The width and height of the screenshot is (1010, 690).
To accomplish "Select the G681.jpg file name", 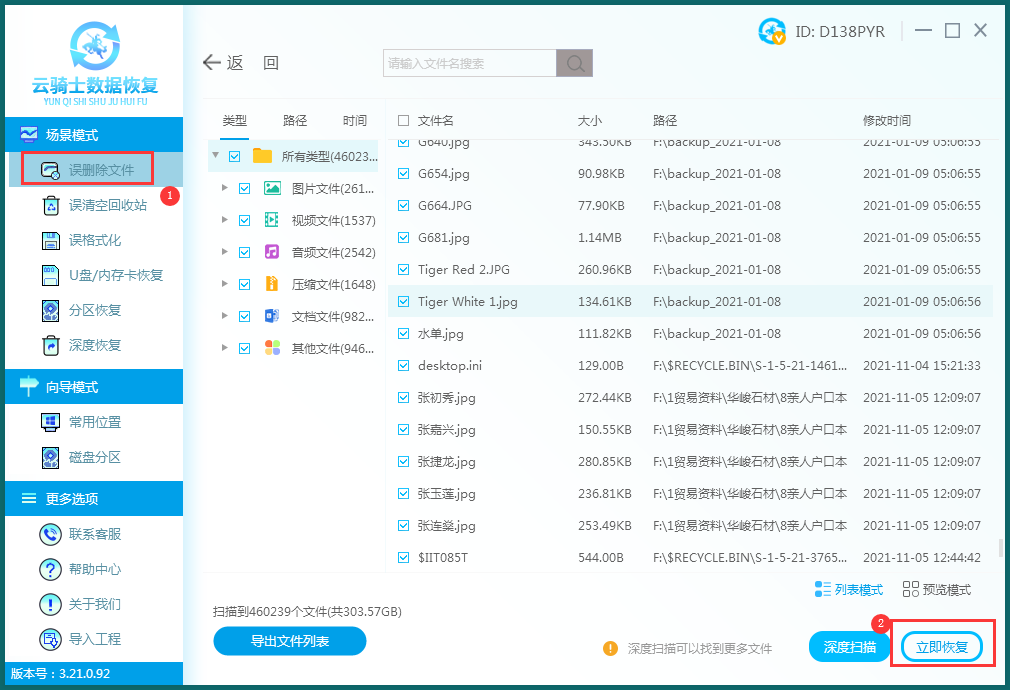I will [444, 238].
